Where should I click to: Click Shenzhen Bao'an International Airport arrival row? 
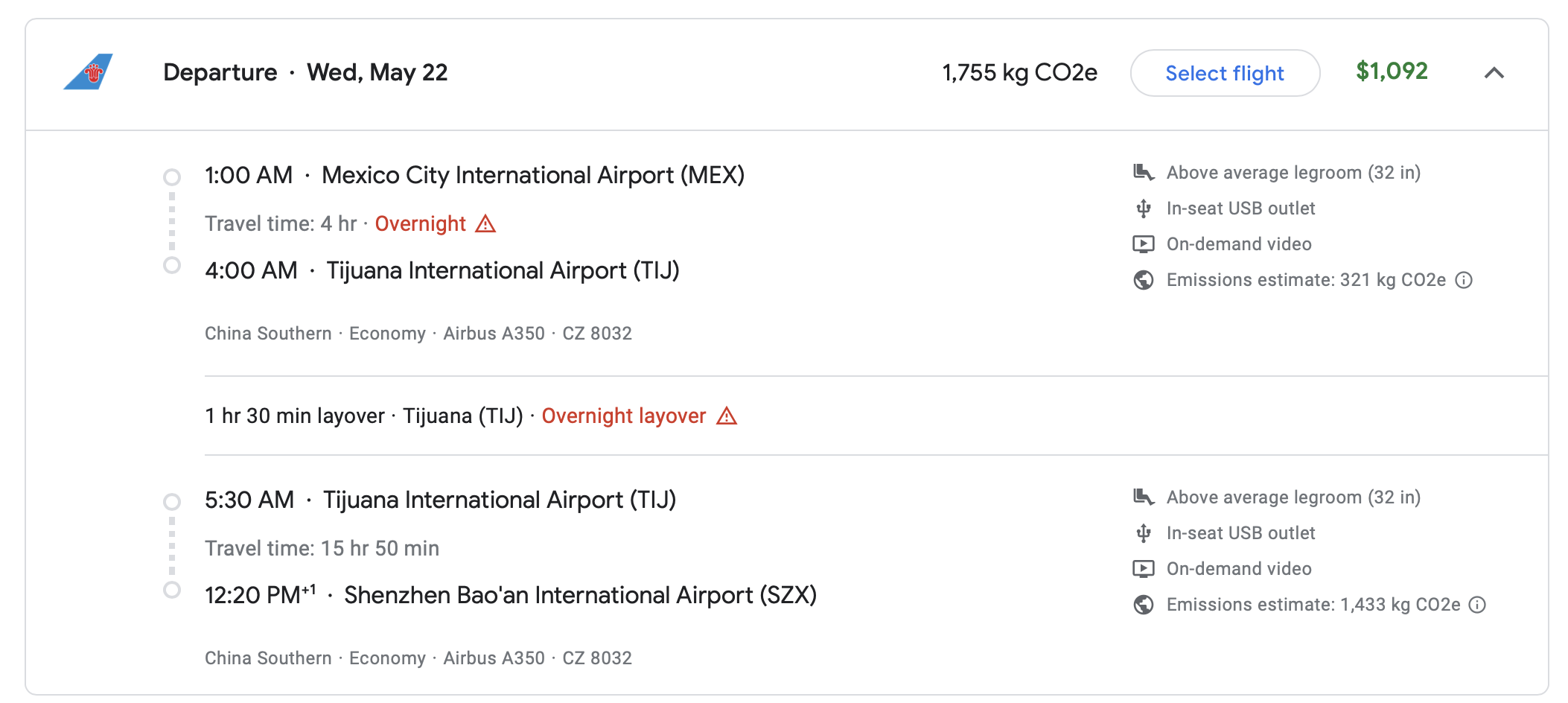tap(511, 596)
